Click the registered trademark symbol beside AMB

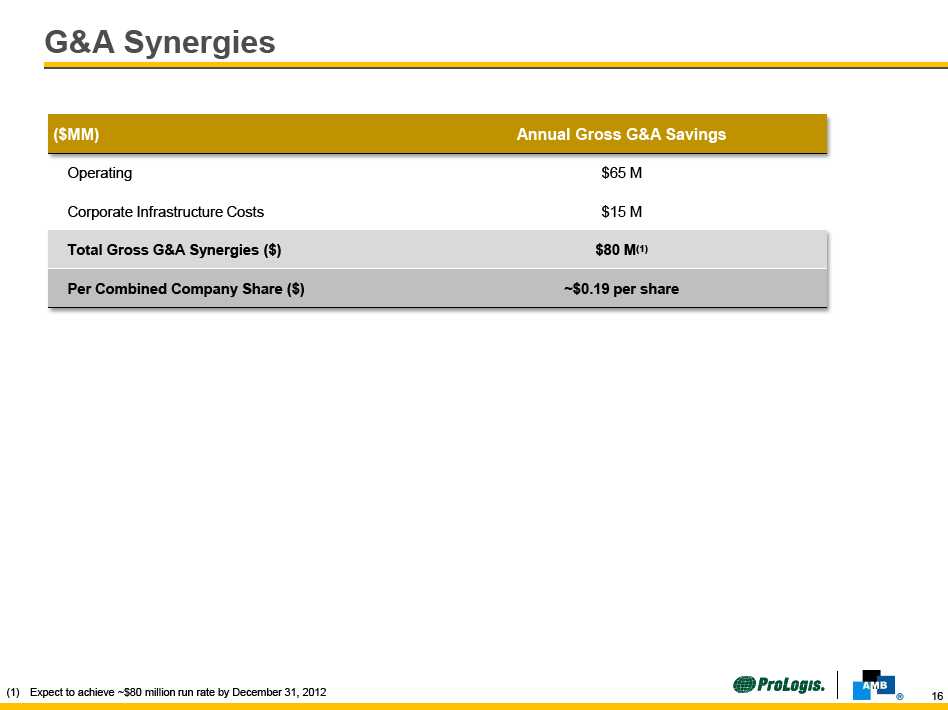tap(900, 696)
